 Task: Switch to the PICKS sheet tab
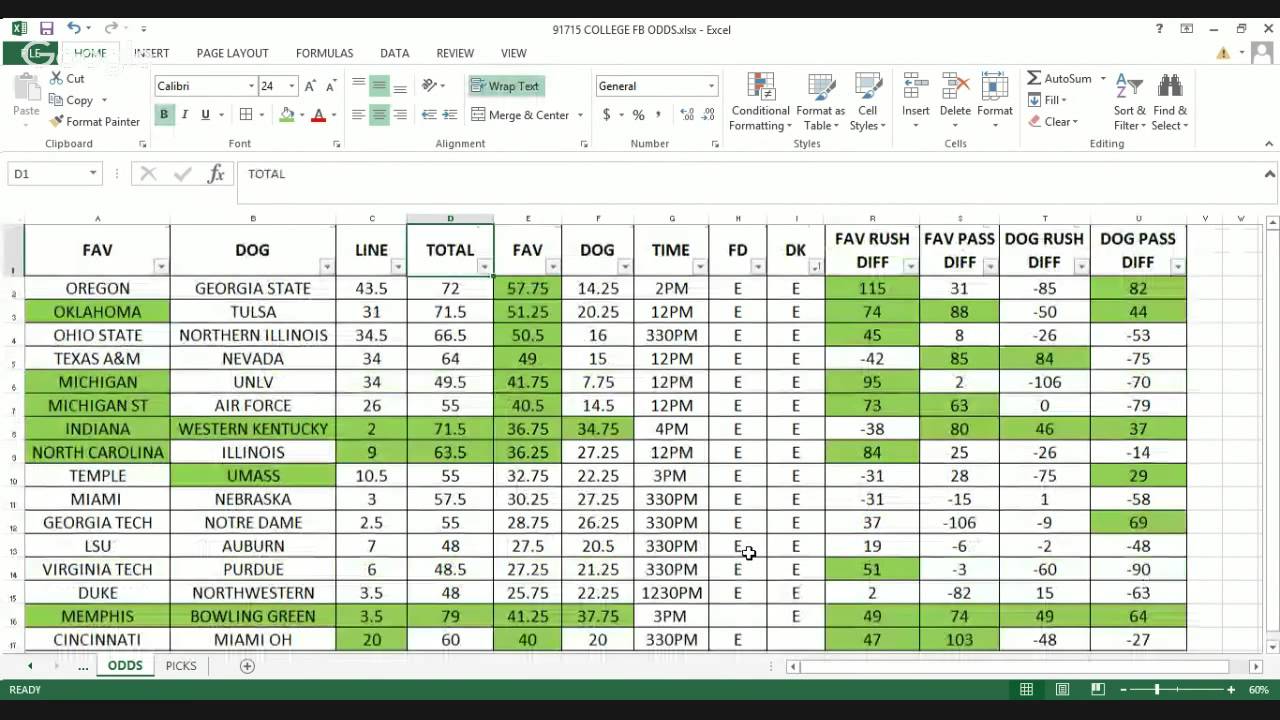click(x=181, y=666)
